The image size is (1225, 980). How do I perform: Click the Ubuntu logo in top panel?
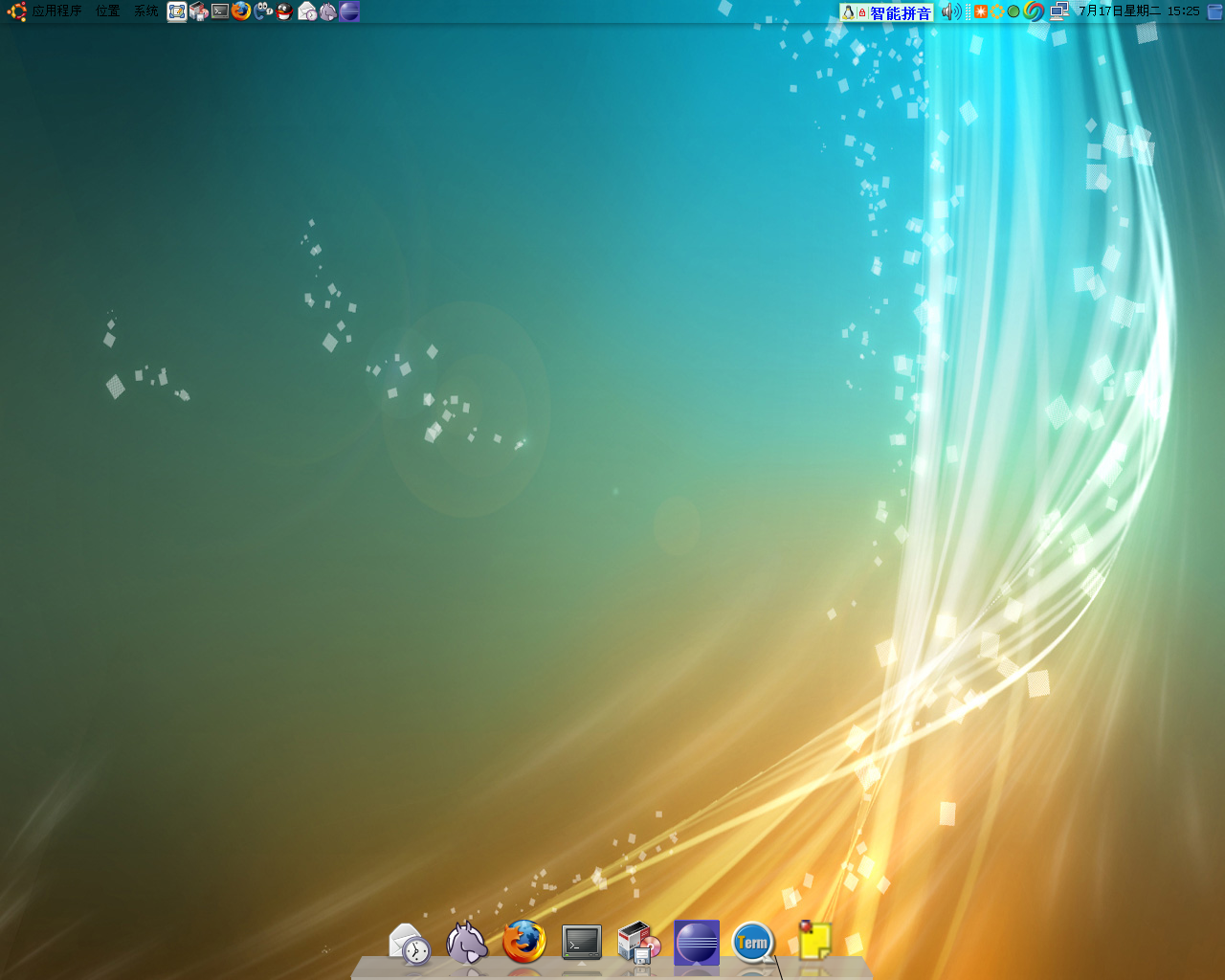click(16, 11)
